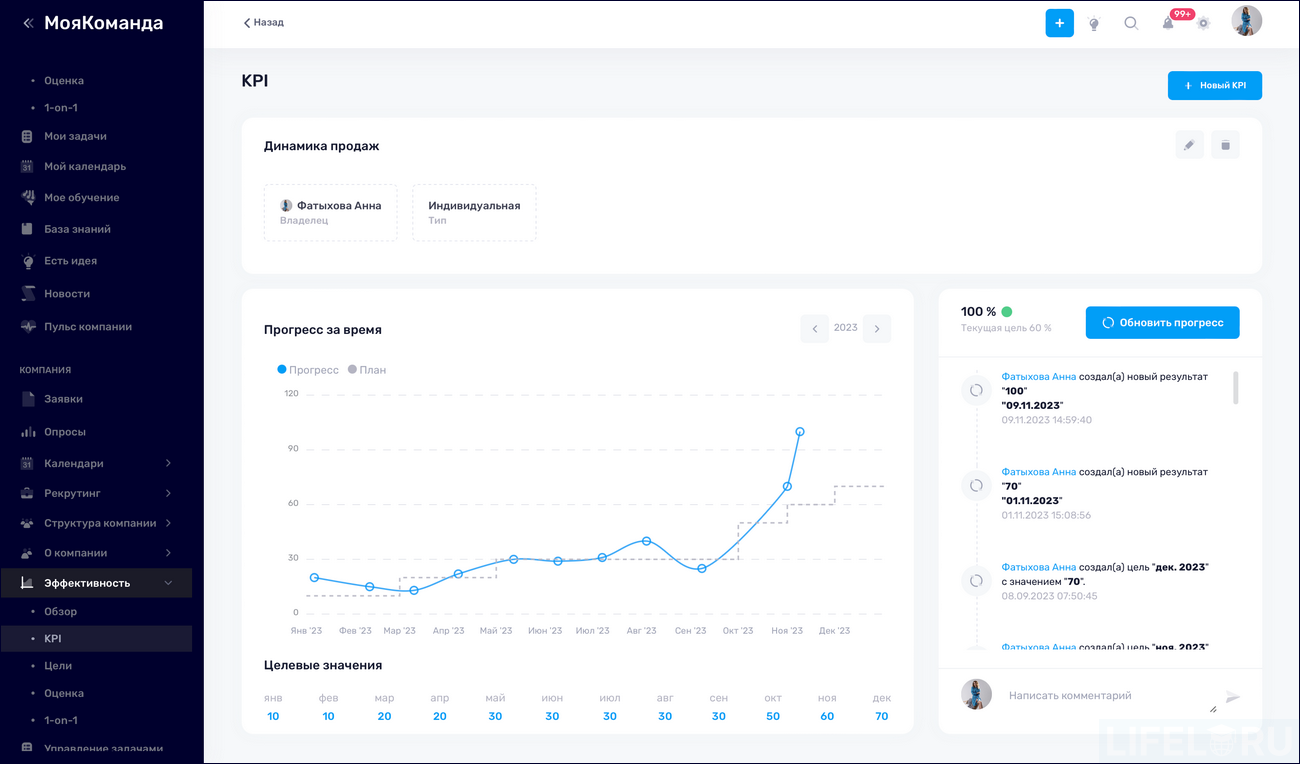The width and height of the screenshot is (1300, 764).
Task: Open the settings gear icon
Action: pyautogui.click(x=1202, y=22)
